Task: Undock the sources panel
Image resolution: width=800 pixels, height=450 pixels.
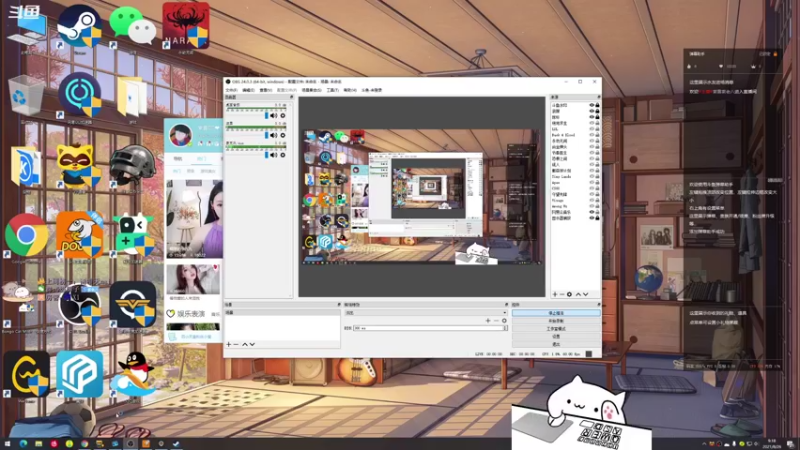Action: [598, 97]
